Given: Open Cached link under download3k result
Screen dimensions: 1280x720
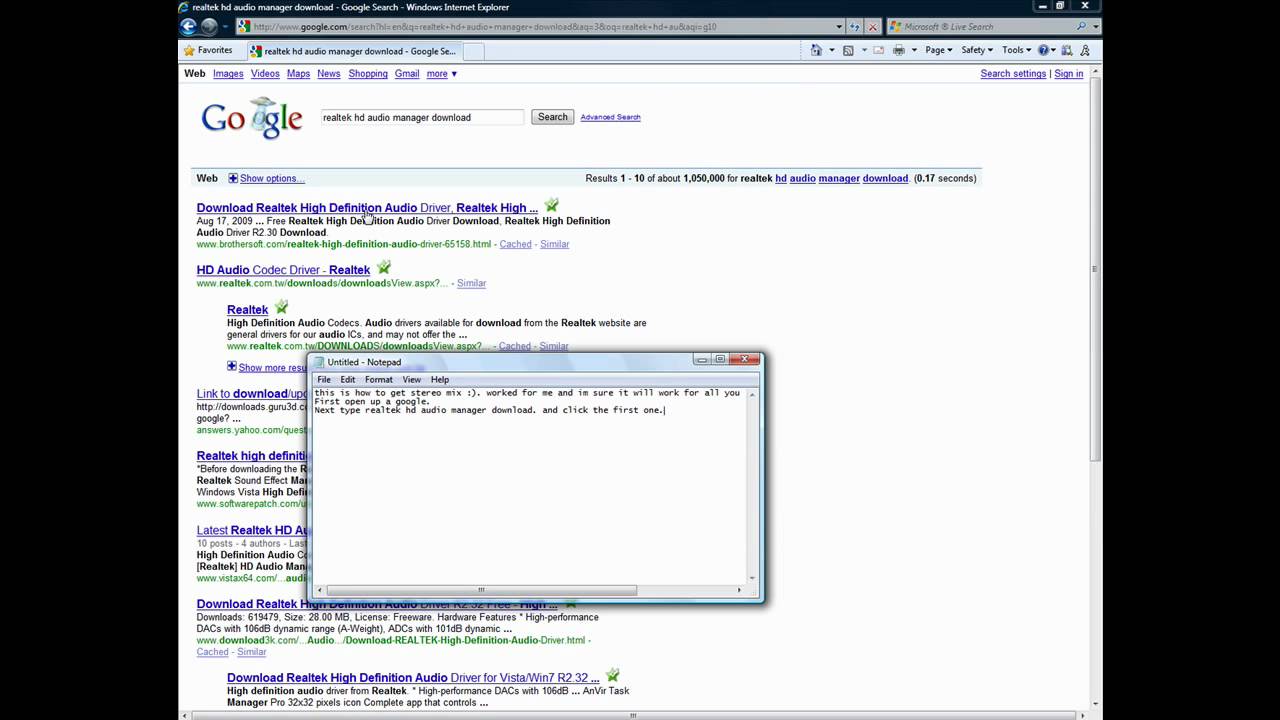Looking at the screenshot, I should [212, 652].
